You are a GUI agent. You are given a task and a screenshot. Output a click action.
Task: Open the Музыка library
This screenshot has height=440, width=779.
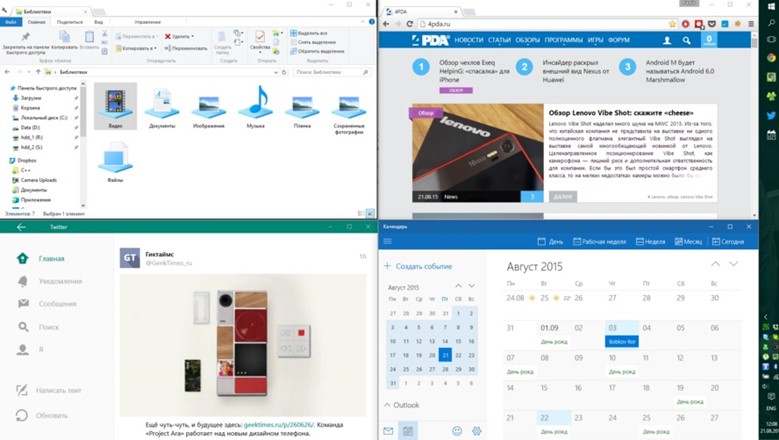pos(255,108)
